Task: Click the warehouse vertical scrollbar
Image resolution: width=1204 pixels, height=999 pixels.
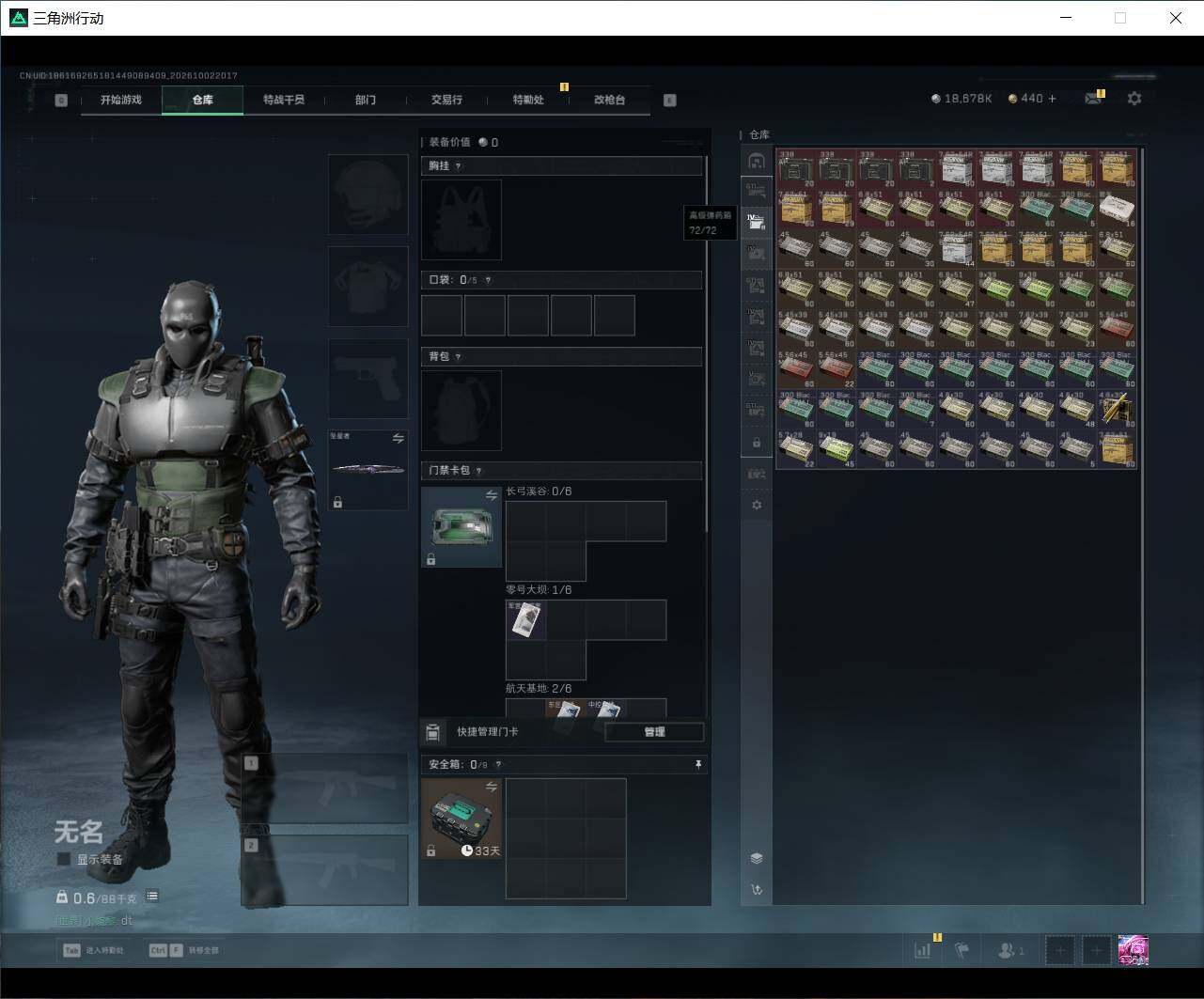Action: pos(1143,525)
